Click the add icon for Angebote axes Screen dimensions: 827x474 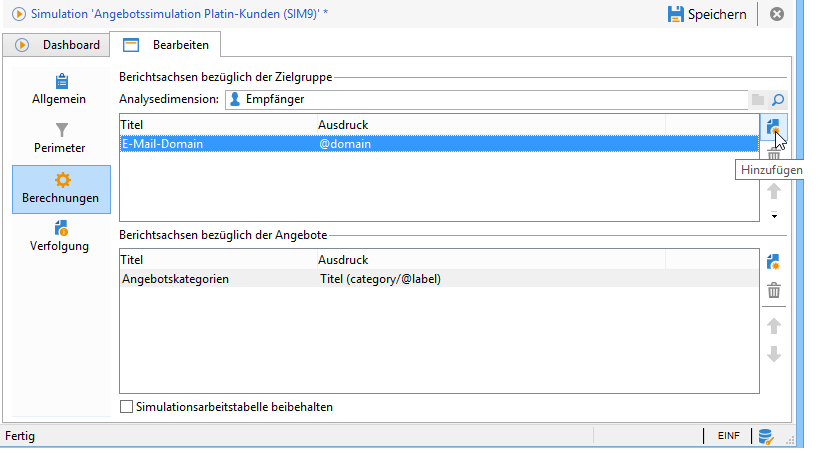point(773,262)
